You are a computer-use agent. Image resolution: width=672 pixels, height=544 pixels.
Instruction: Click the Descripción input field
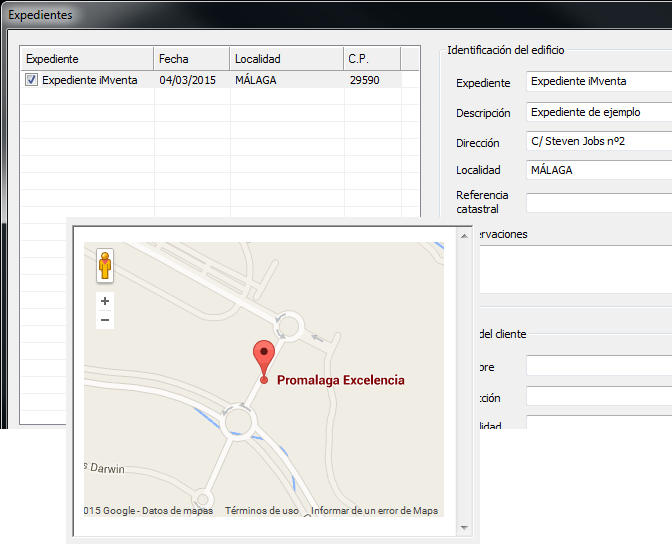599,112
